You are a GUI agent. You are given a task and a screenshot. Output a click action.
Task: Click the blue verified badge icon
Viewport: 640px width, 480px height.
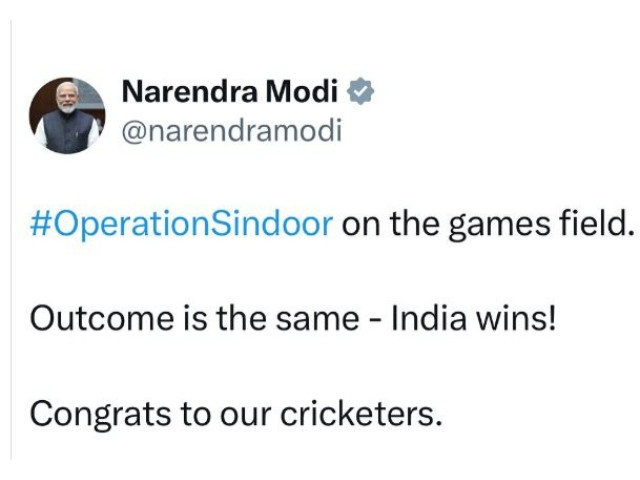pos(360,91)
